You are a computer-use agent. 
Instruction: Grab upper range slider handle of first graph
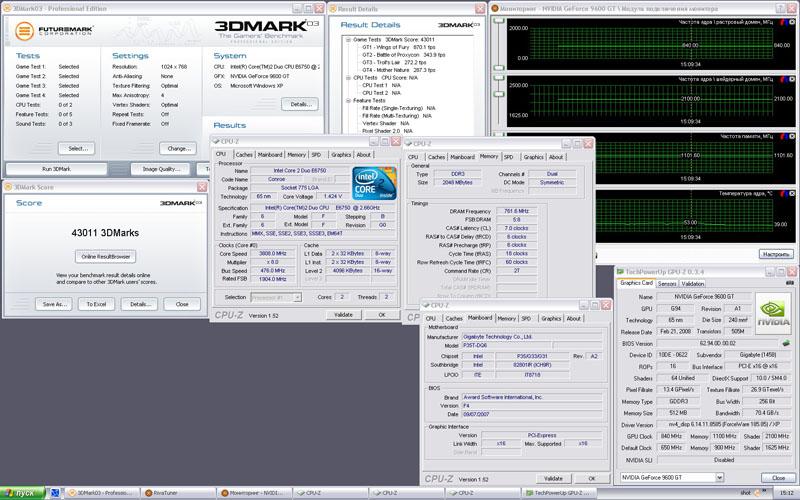coord(498,21)
